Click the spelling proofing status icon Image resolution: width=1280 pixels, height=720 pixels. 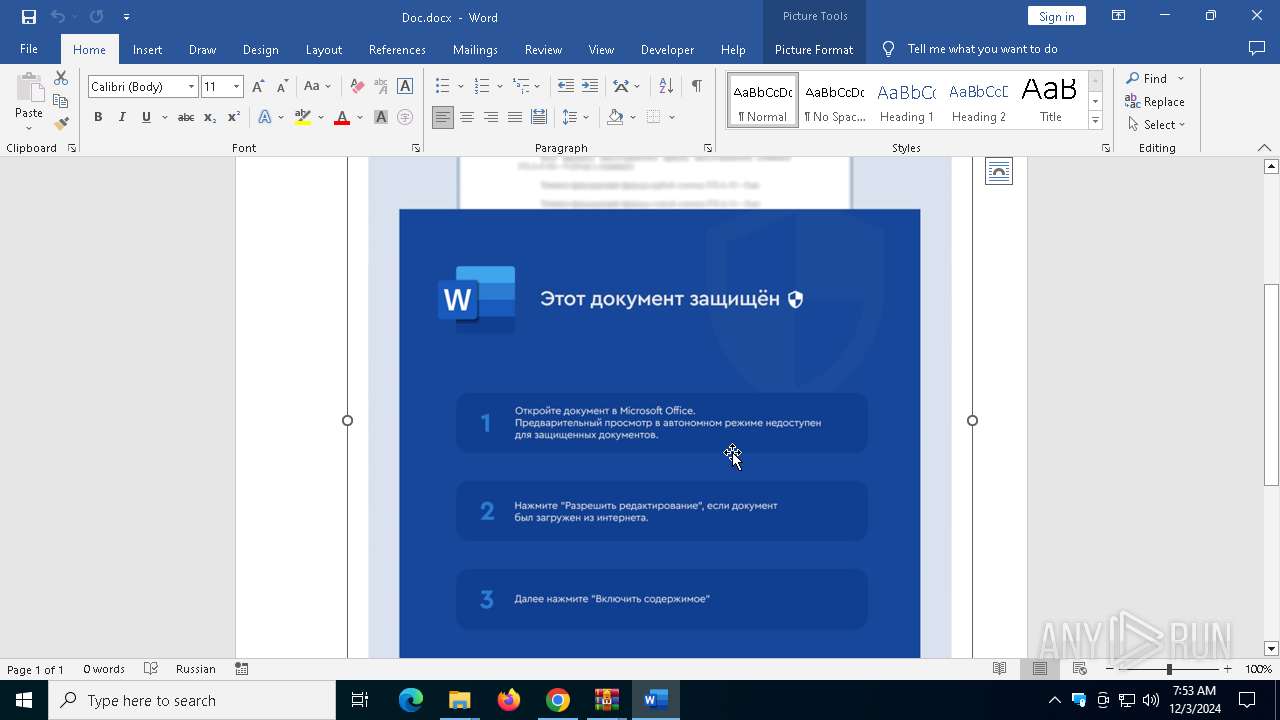(151, 669)
